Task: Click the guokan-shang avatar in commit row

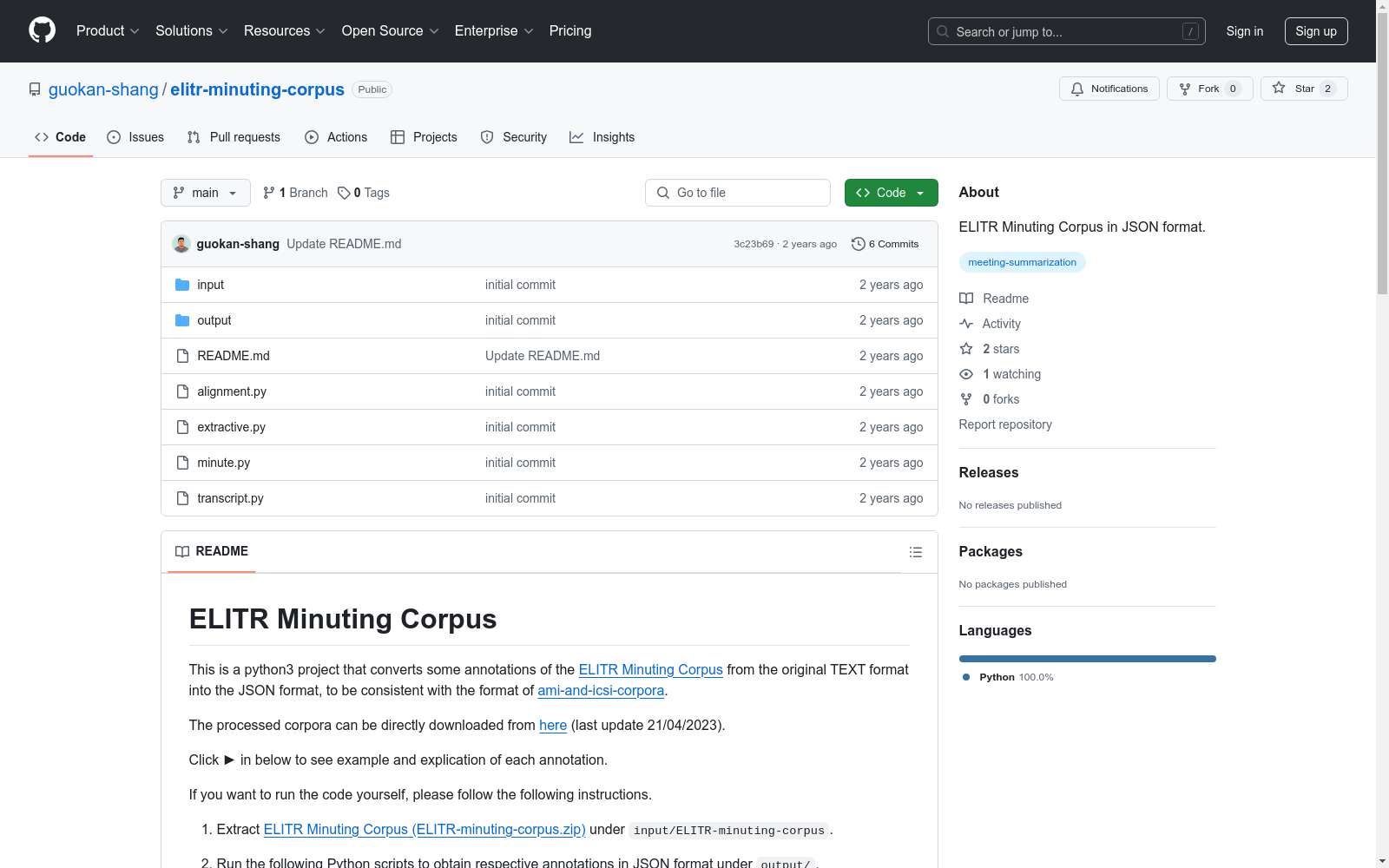Action: point(181,244)
